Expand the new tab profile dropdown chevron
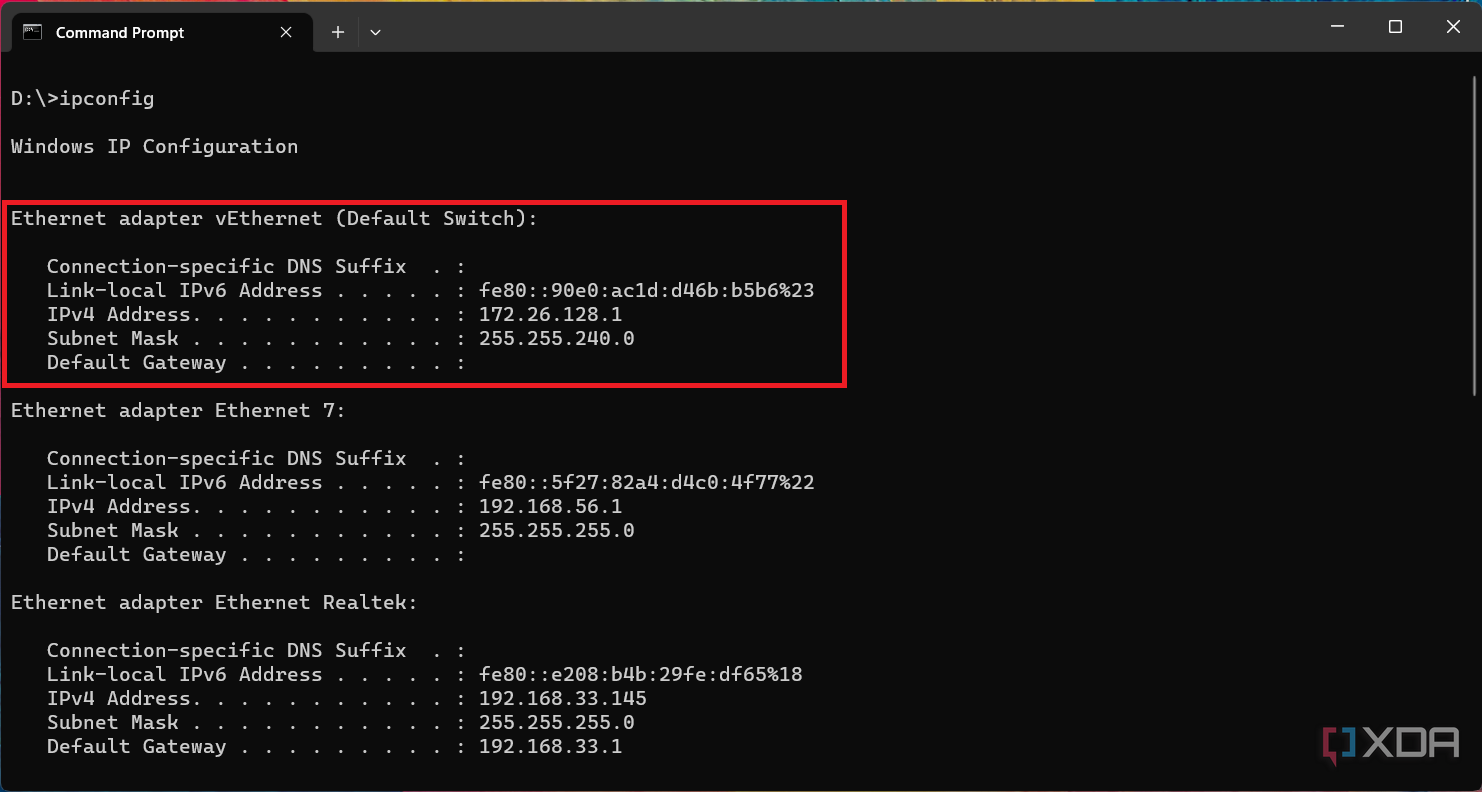Viewport: 1482px width, 792px height. coord(375,32)
